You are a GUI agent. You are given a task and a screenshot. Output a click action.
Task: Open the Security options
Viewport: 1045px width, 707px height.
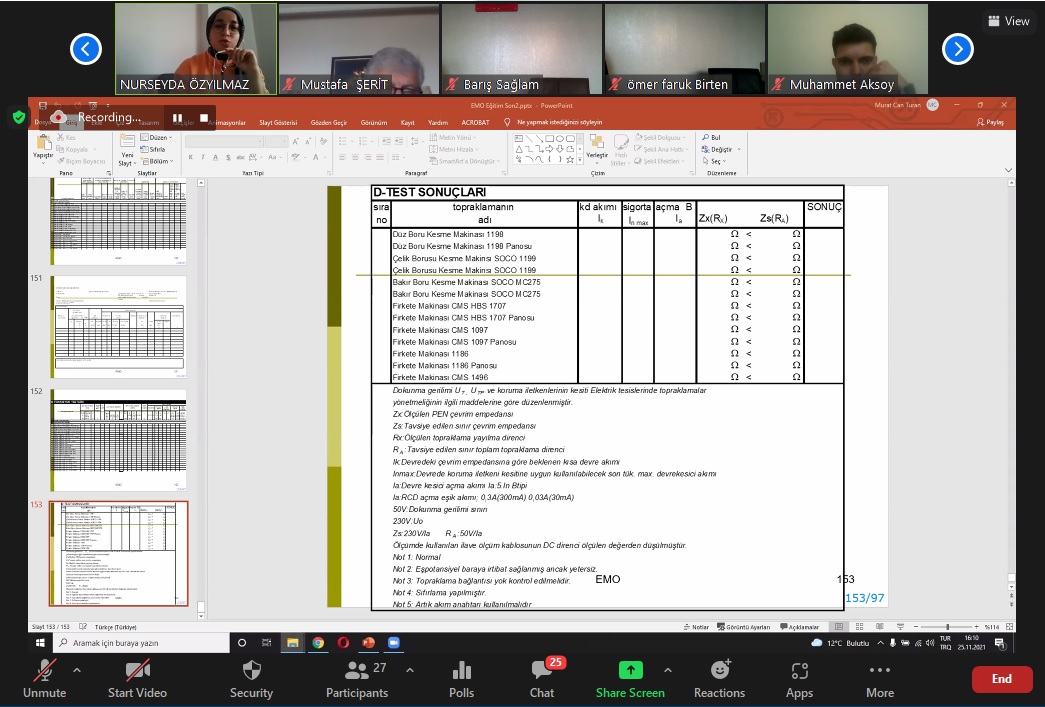pyautogui.click(x=251, y=679)
